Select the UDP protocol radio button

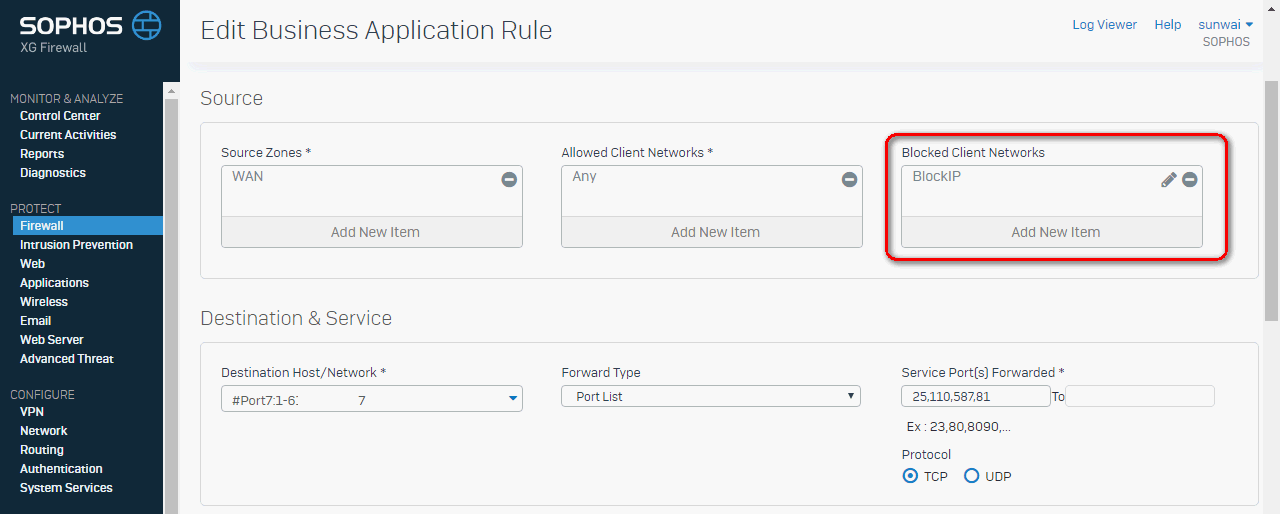tap(971, 476)
